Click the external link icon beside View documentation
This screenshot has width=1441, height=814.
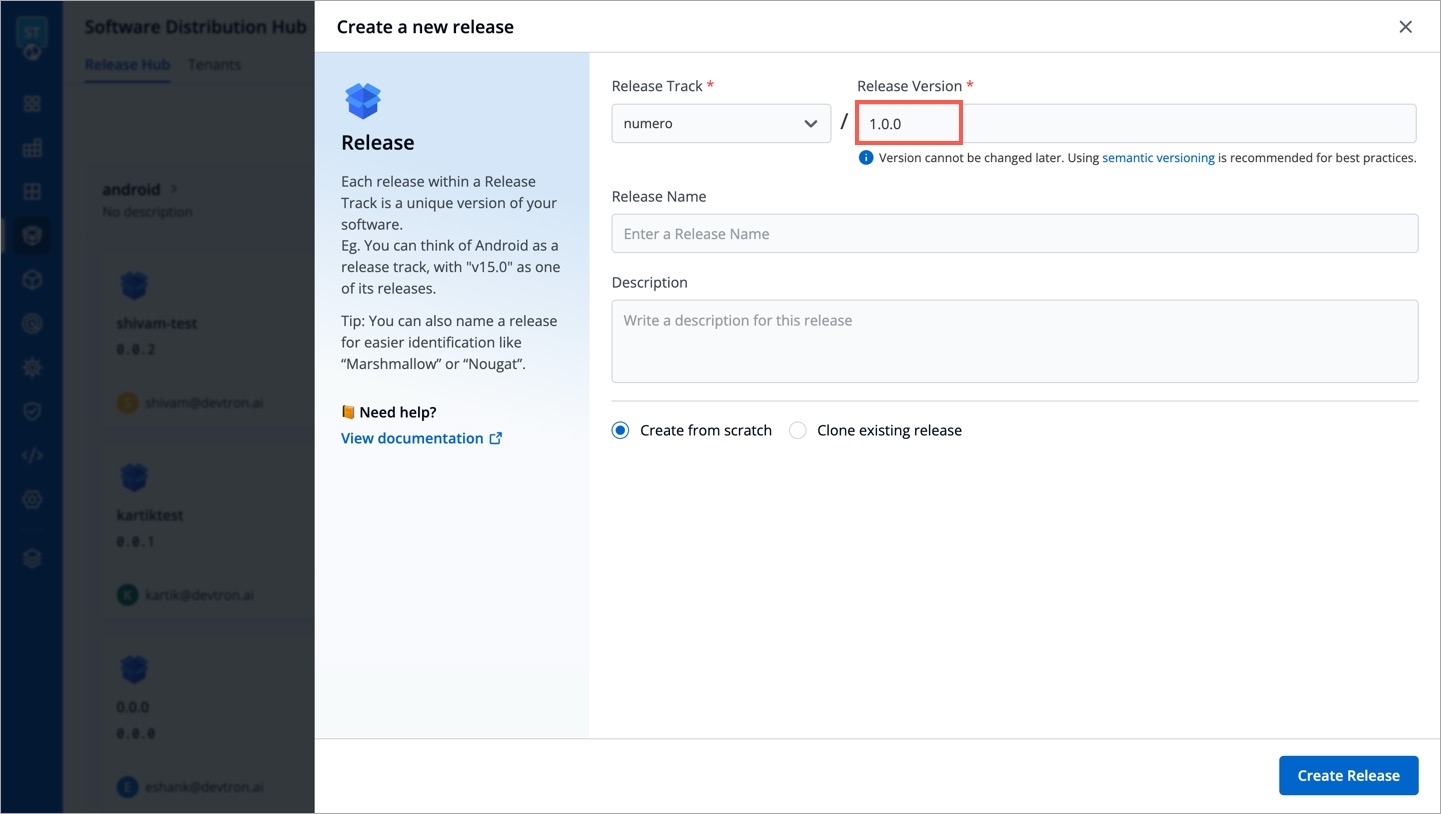(496, 438)
